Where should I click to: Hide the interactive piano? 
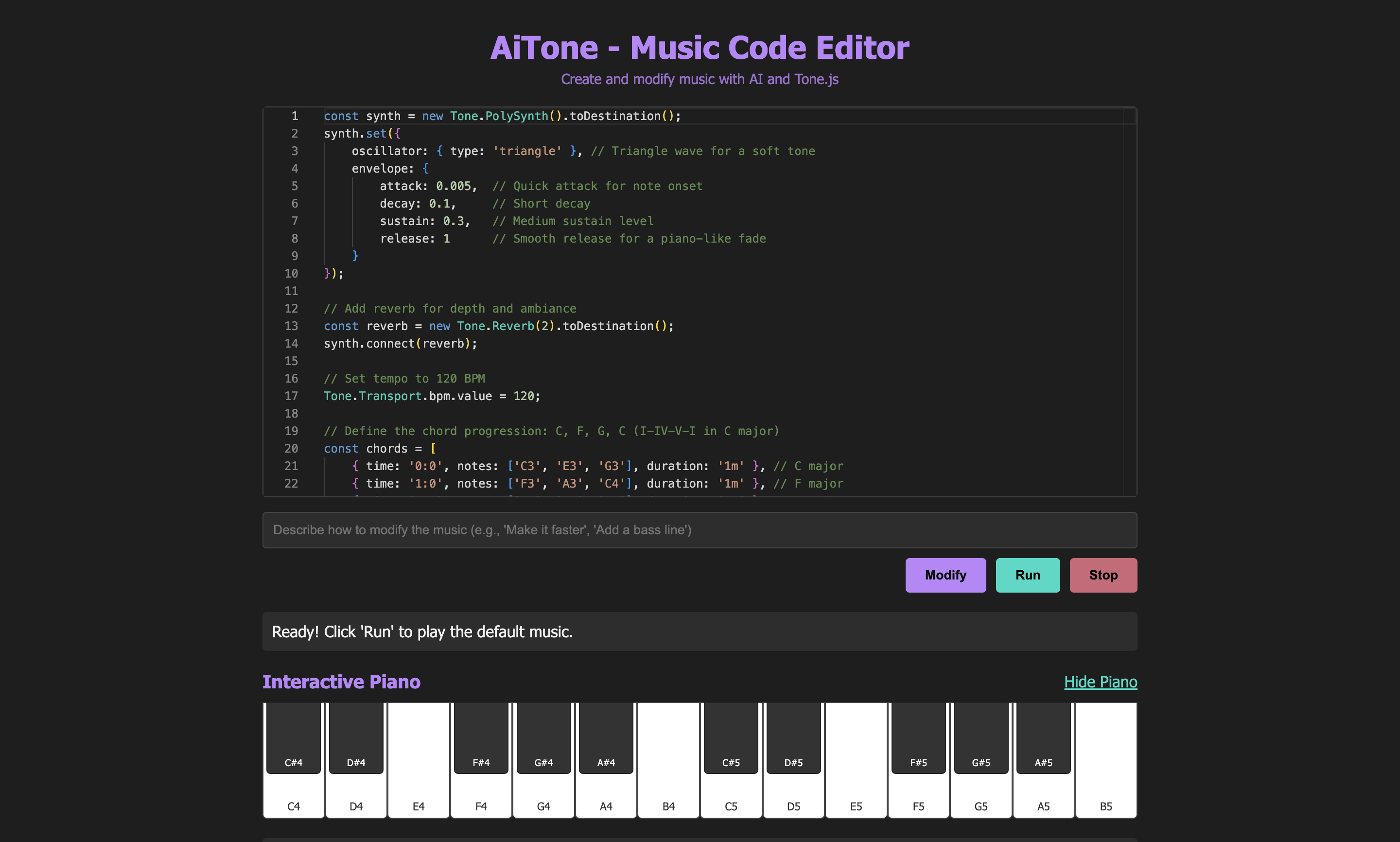pos(1100,682)
